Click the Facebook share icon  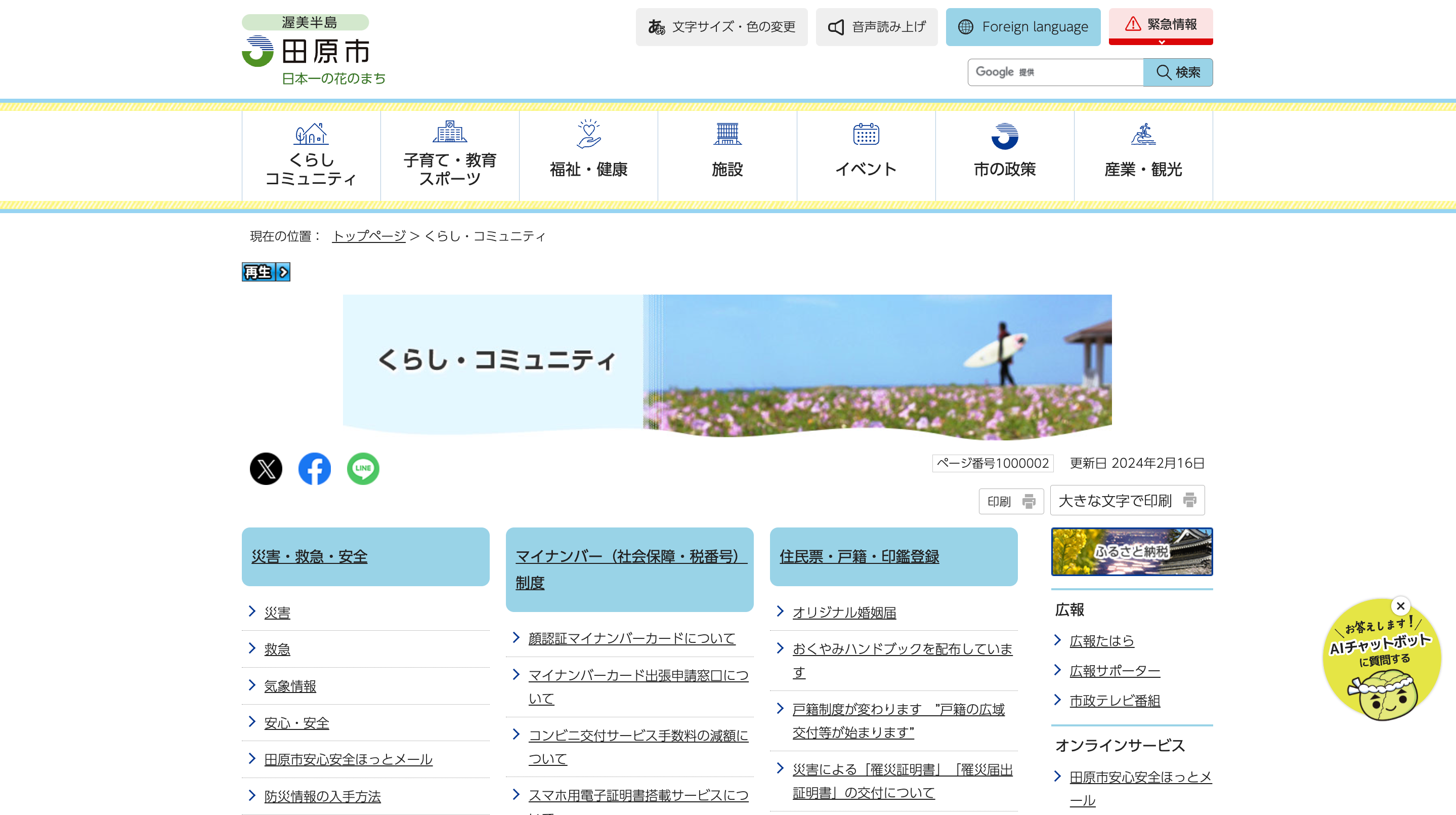coord(314,468)
